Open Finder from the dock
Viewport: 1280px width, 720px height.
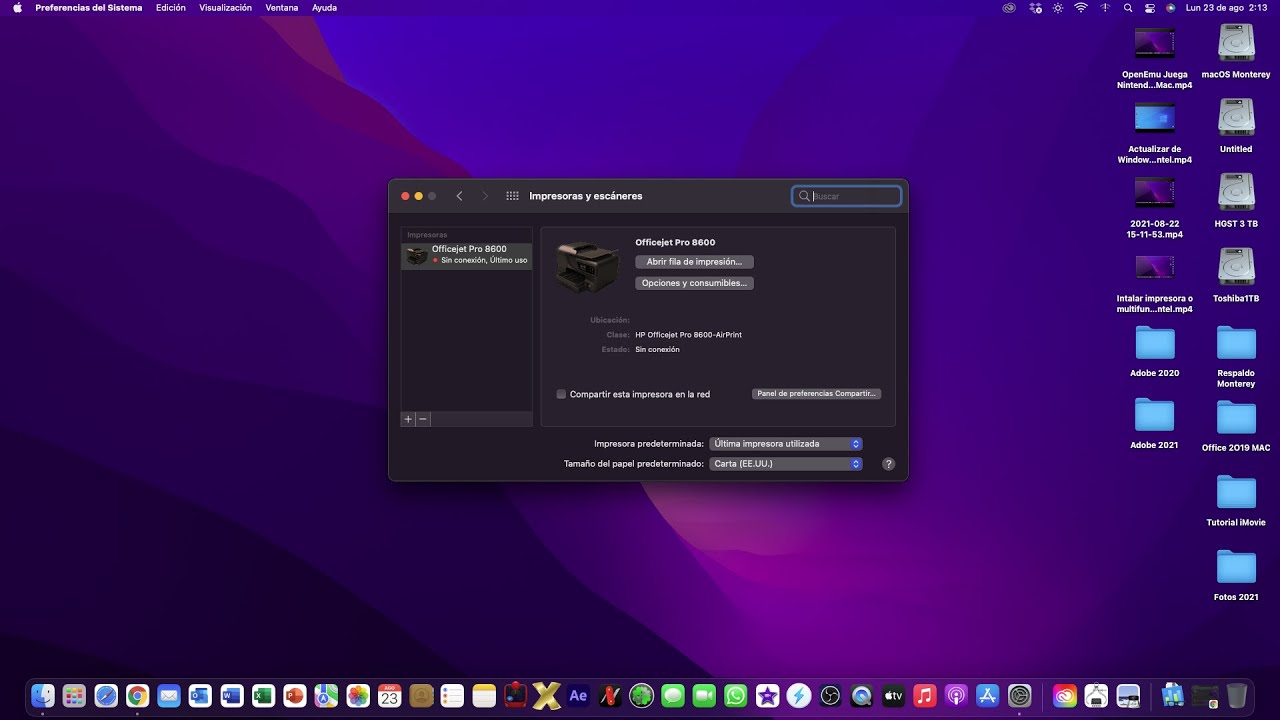coord(43,696)
